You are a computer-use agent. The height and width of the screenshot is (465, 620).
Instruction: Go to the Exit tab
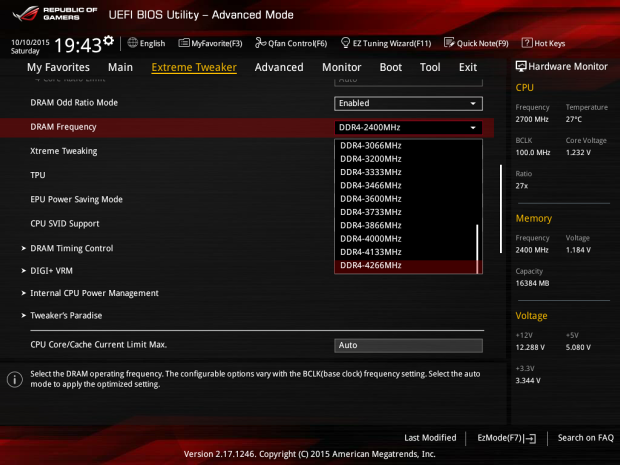point(468,67)
